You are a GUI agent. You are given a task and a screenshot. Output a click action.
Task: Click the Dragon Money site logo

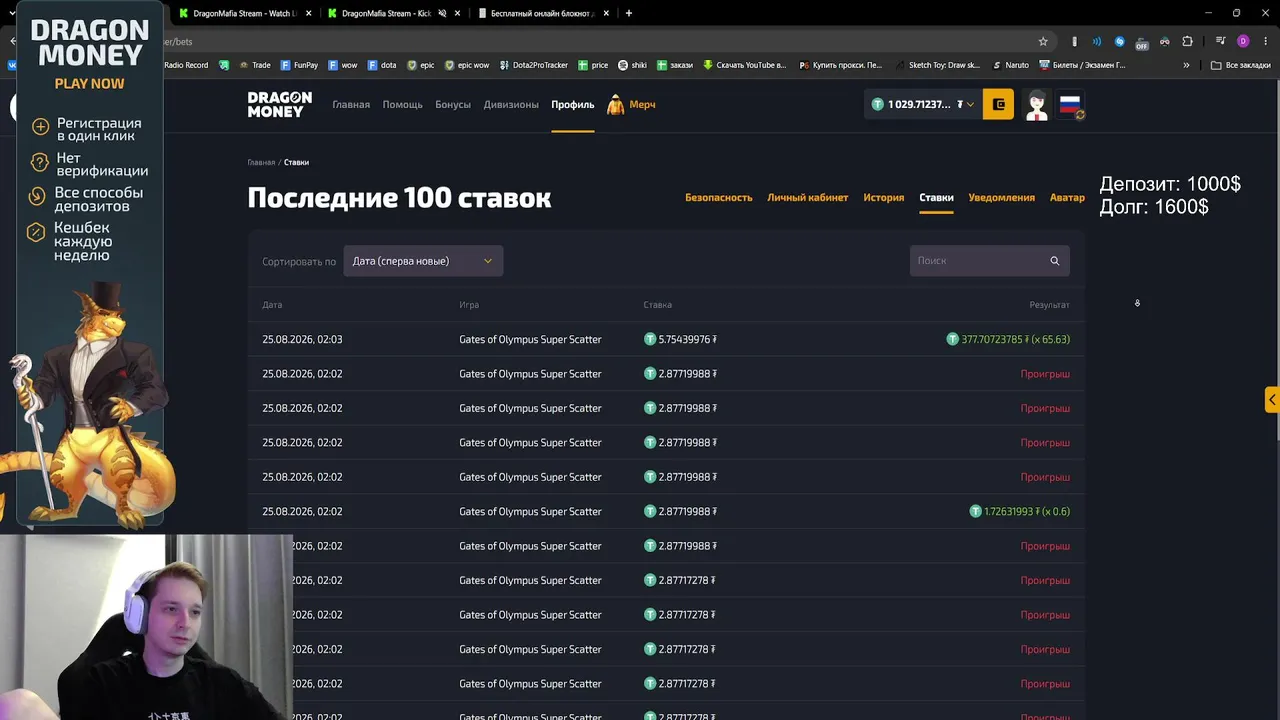tap(280, 104)
